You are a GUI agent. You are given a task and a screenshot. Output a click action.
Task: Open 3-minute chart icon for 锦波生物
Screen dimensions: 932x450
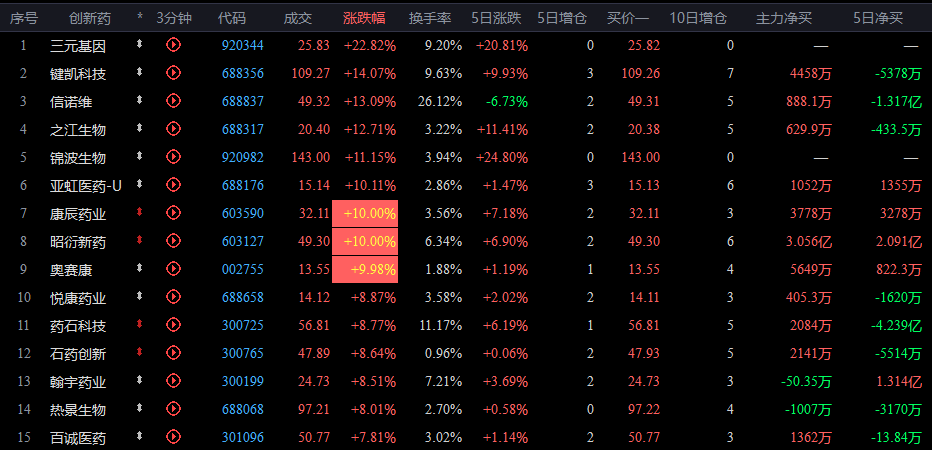173,156
